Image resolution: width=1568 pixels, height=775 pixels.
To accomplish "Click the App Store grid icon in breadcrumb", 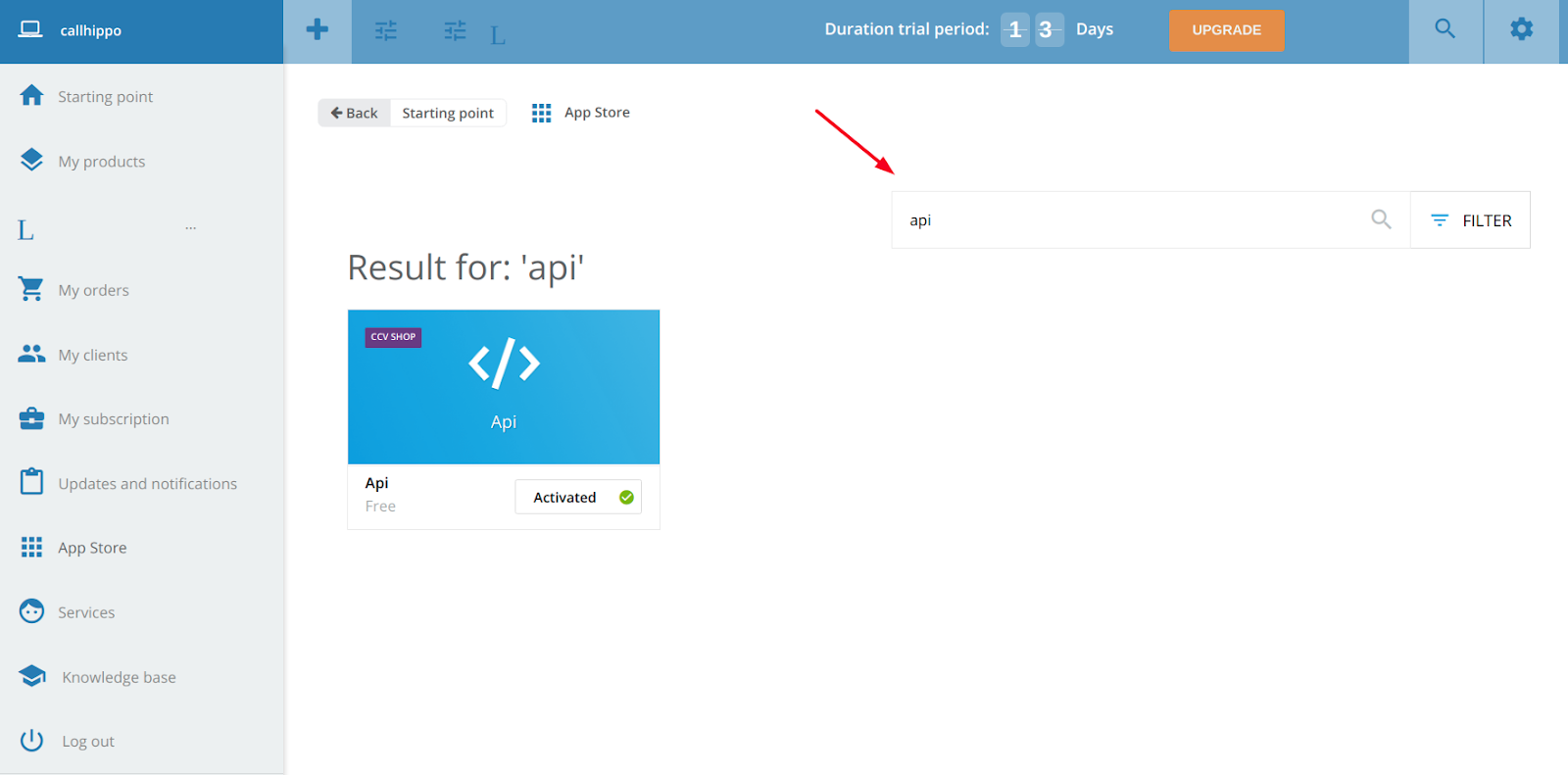I will [541, 114].
